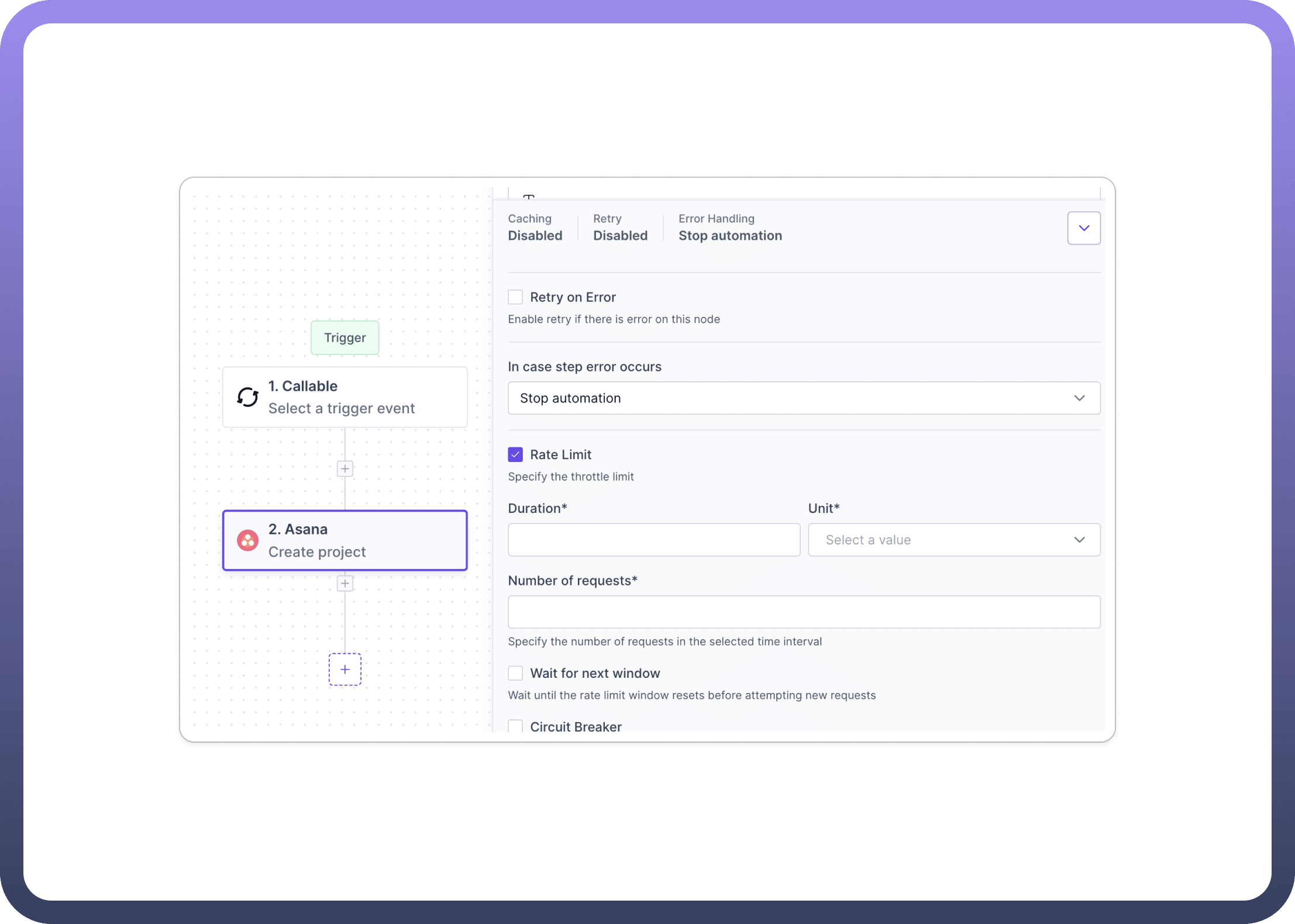
Task: Tick the Circuit Breaker checkbox
Action: click(x=515, y=726)
